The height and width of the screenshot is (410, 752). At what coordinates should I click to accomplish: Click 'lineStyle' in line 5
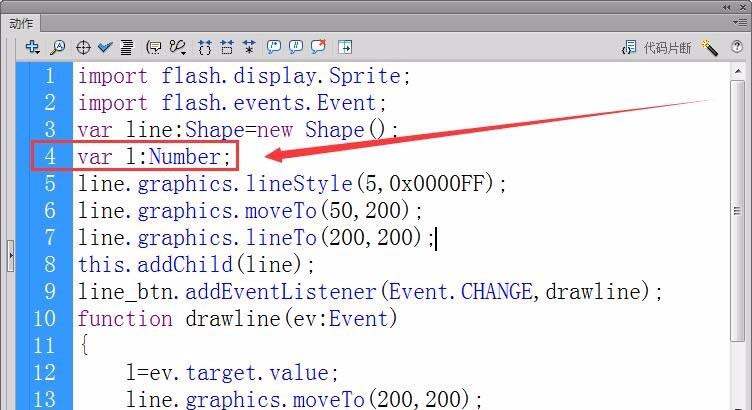pos(299,184)
